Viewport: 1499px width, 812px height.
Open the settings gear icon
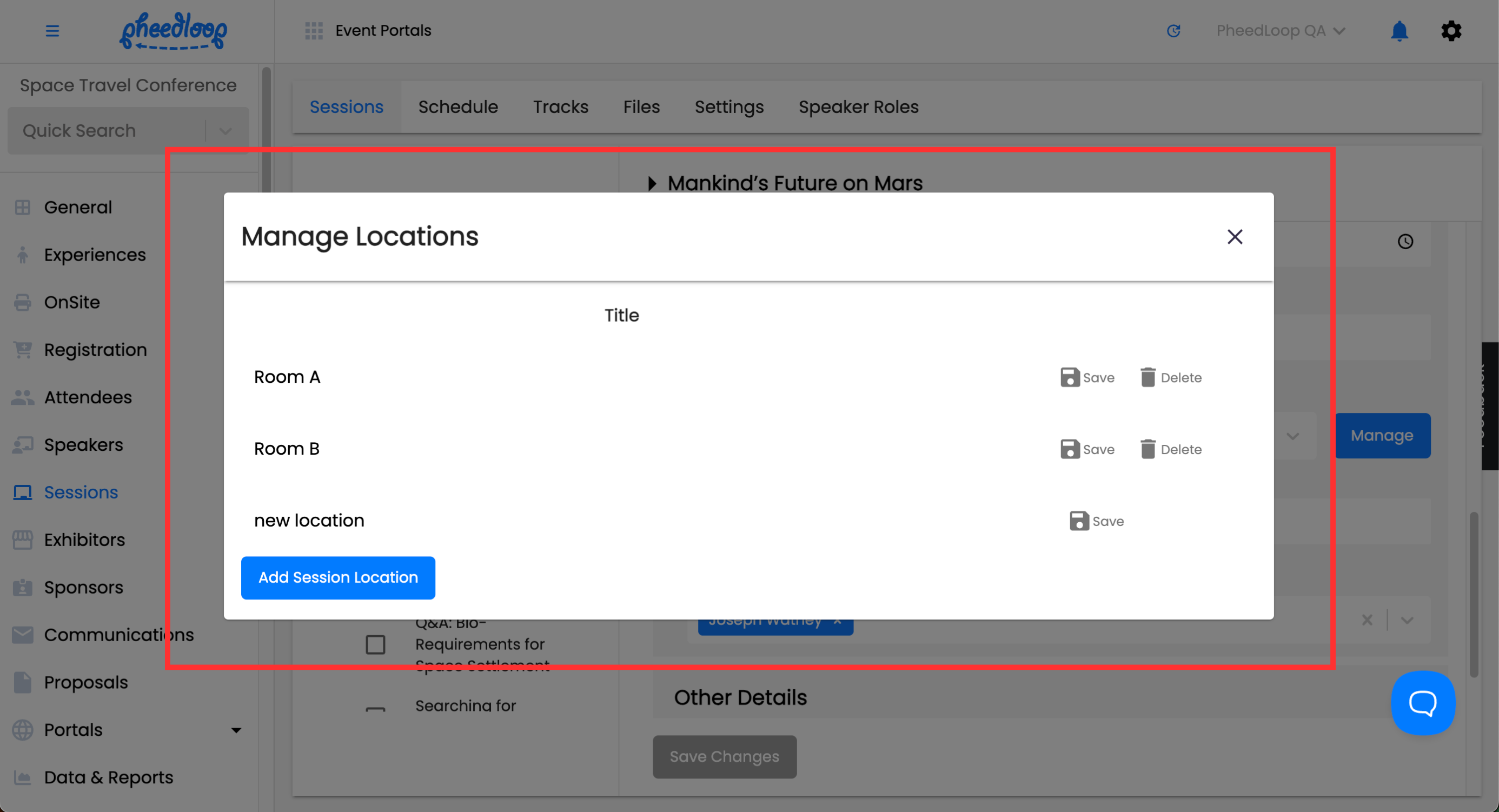(x=1451, y=31)
